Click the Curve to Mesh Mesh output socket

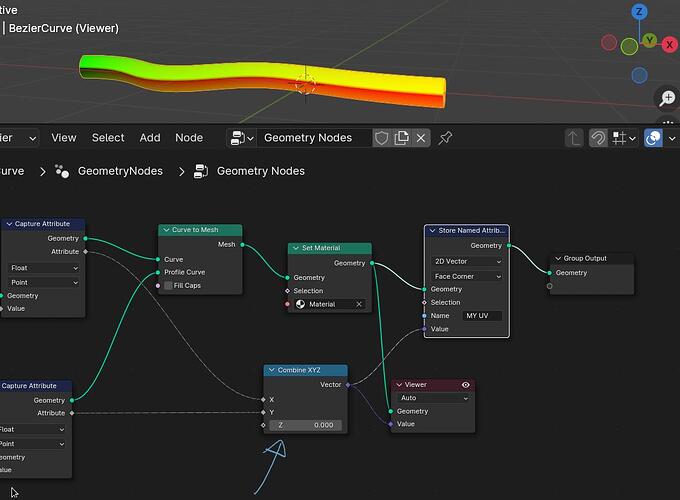click(x=242, y=245)
